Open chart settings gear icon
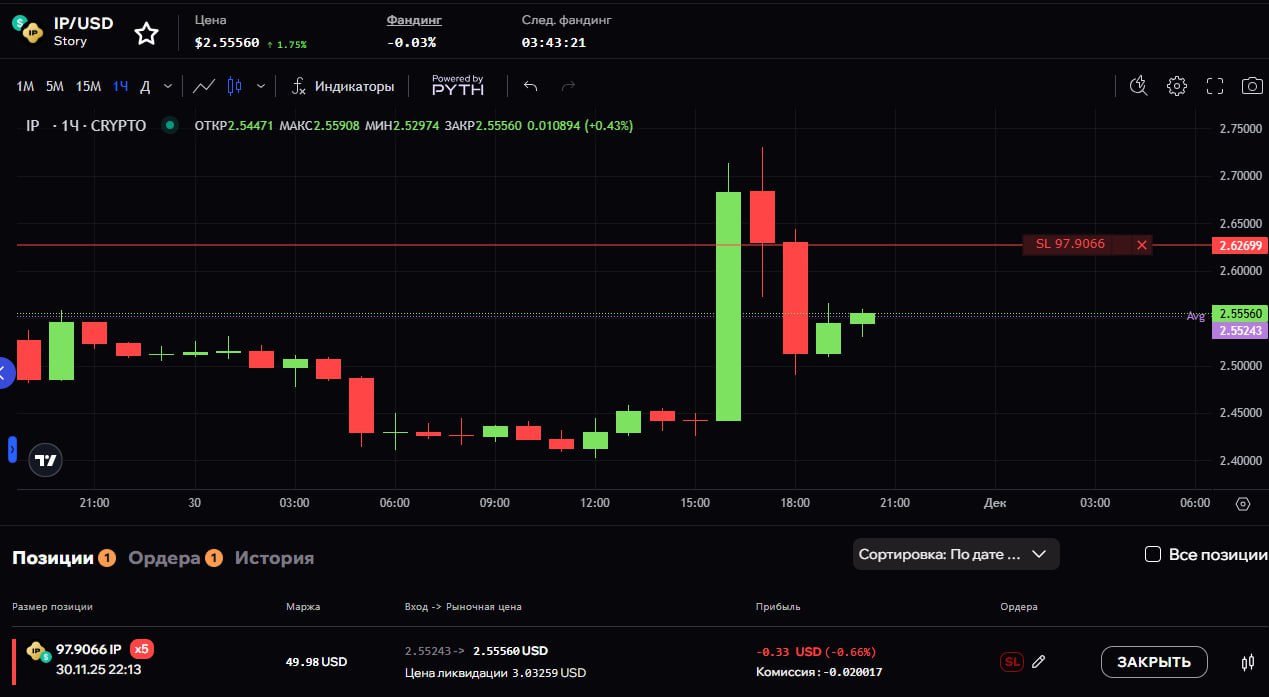This screenshot has height=697, width=1269. [x=1177, y=86]
